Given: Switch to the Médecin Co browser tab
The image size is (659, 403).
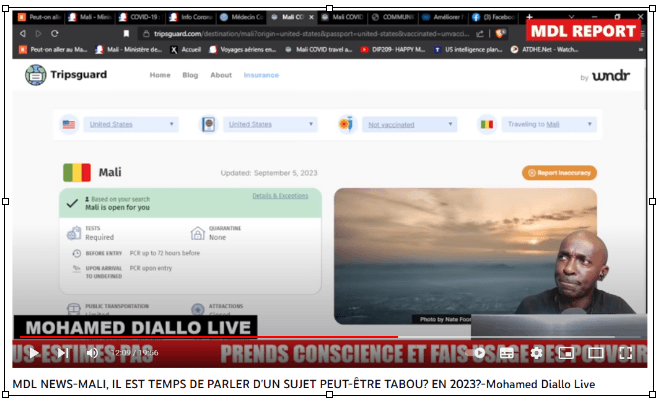Looking at the screenshot, I should (242, 17).
